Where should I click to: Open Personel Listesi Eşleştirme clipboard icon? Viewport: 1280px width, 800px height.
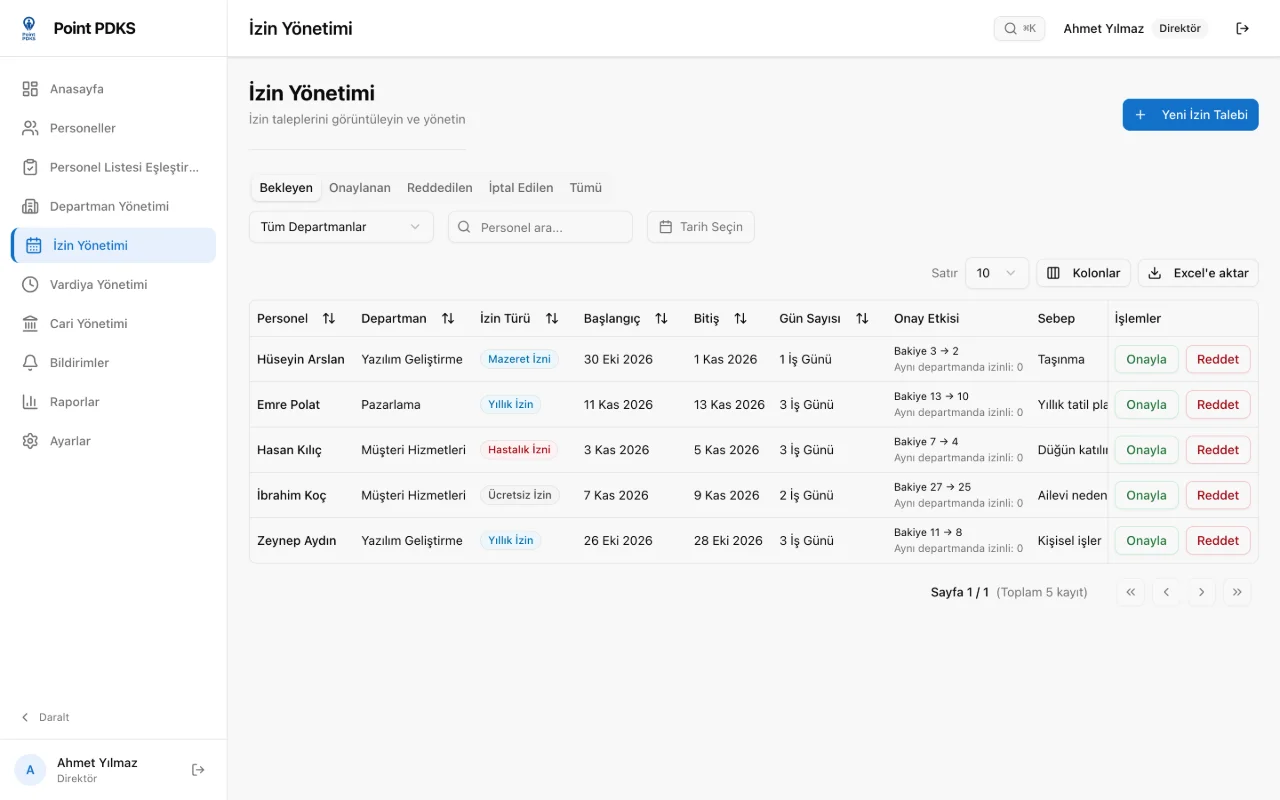click(30, 167)
